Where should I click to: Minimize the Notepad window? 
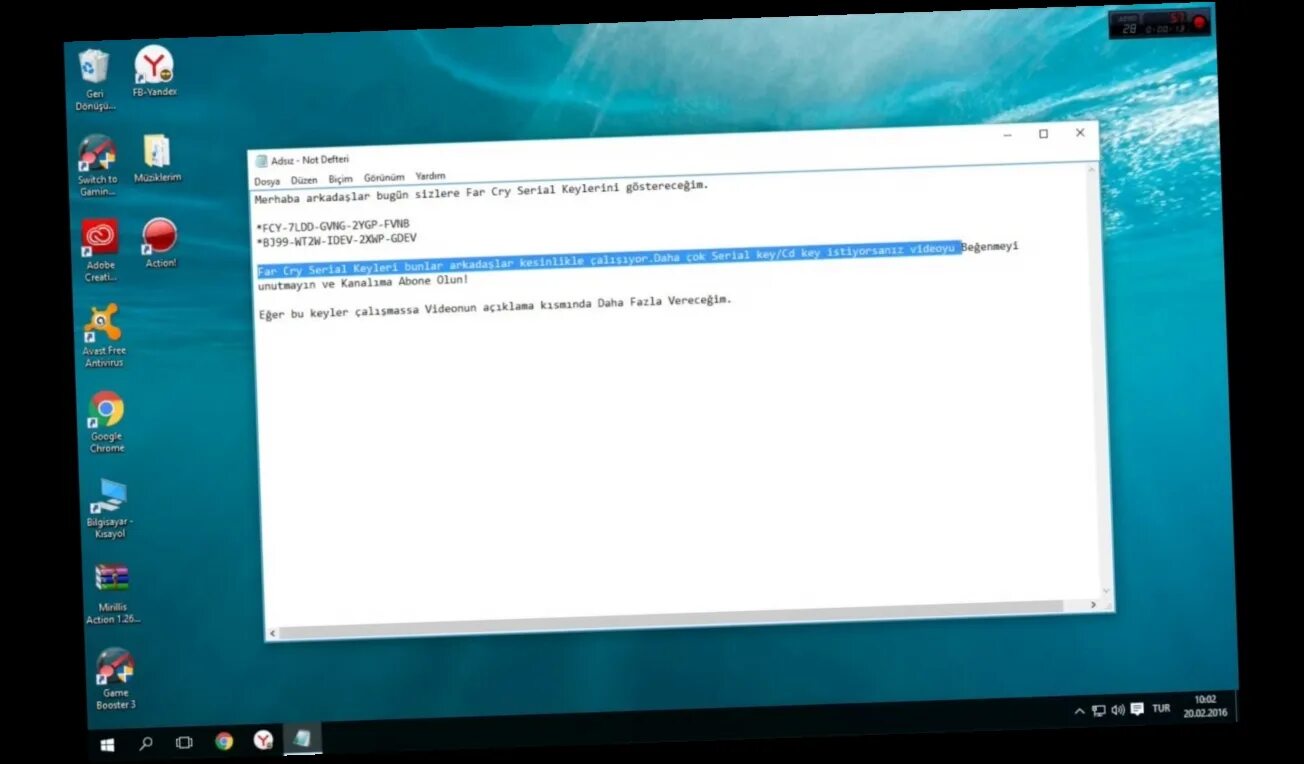click(1008, 135)
